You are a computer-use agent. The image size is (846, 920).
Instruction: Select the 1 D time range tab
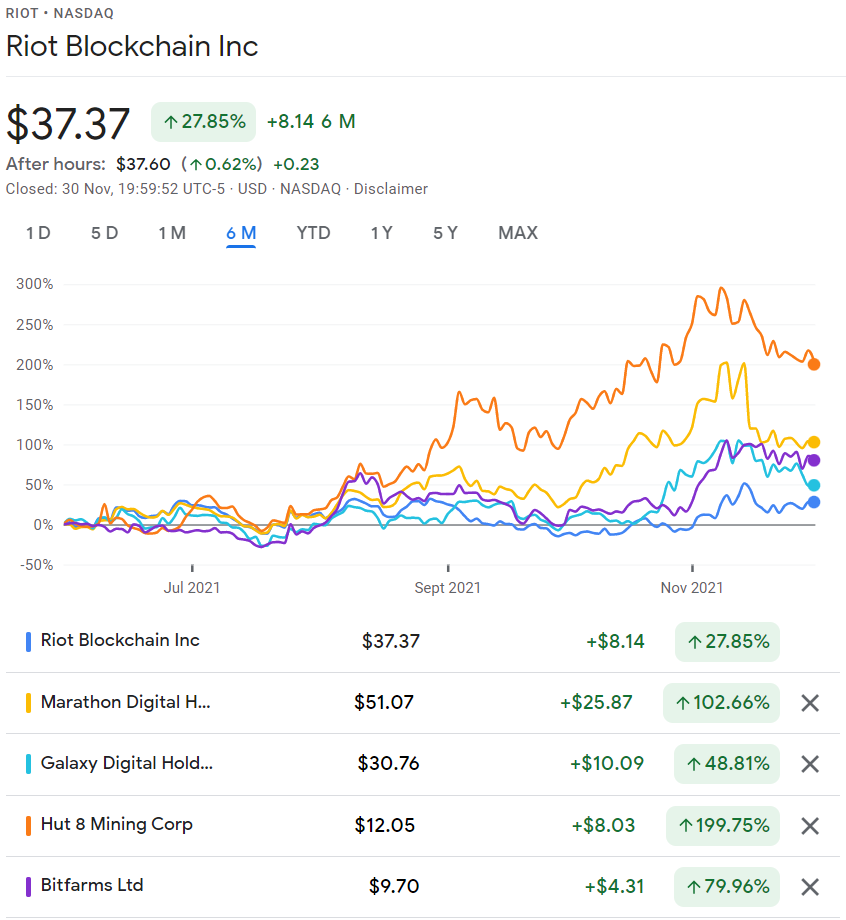click(38, 233)
